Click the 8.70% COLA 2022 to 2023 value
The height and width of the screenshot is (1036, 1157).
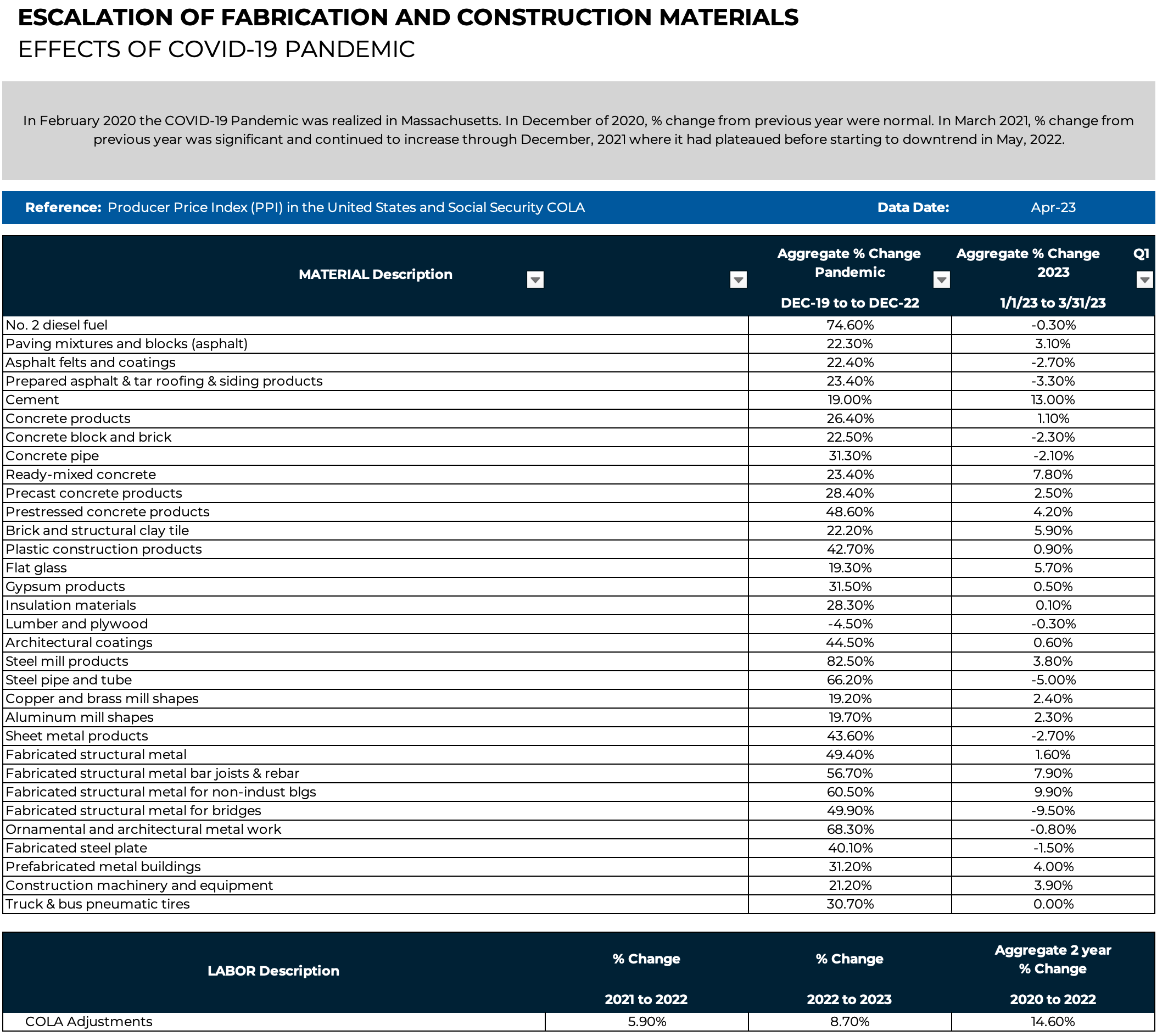click(849, 1022)
